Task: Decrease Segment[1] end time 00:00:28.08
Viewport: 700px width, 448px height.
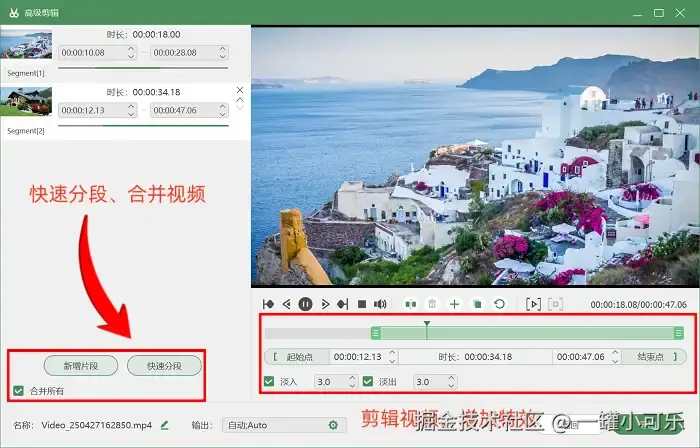Action: (x=223, y=56)
